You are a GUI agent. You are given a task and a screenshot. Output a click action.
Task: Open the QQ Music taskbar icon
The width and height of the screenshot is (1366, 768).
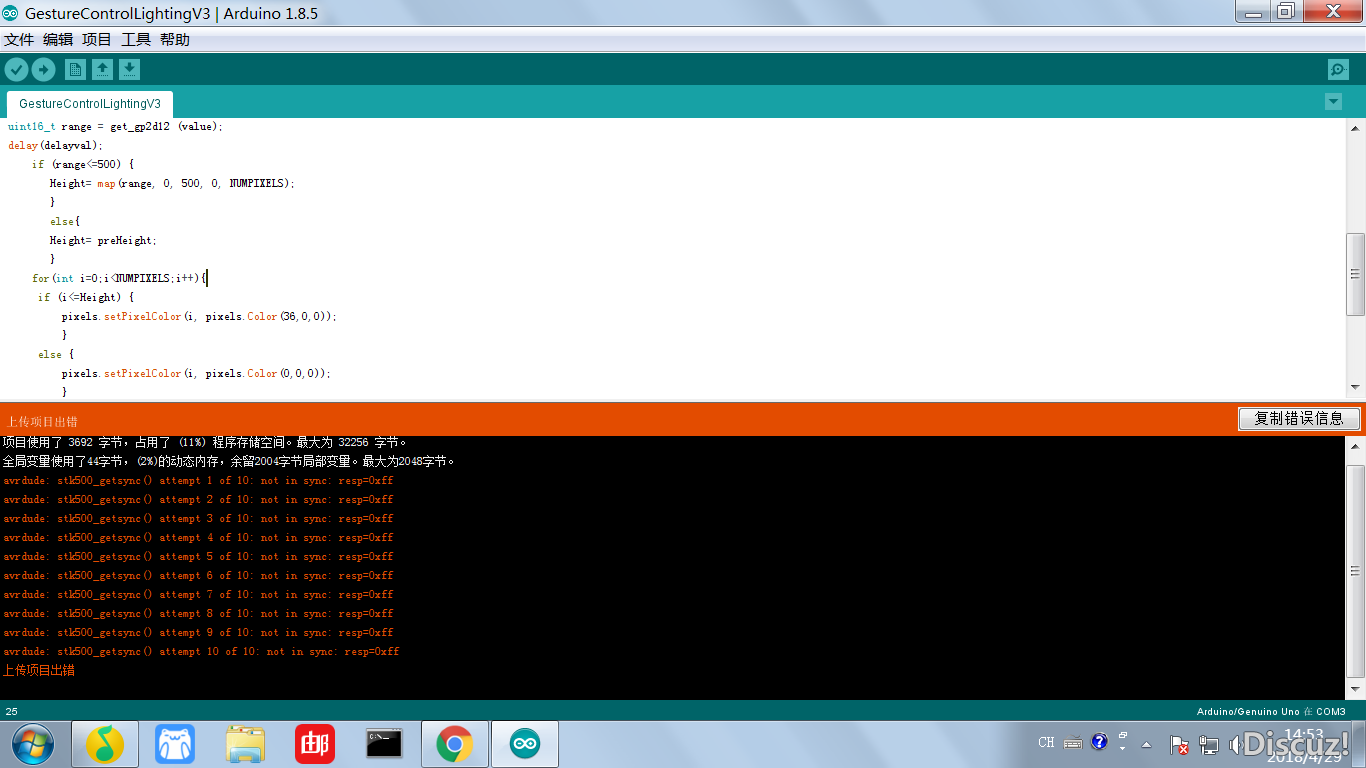coord(105,744)
